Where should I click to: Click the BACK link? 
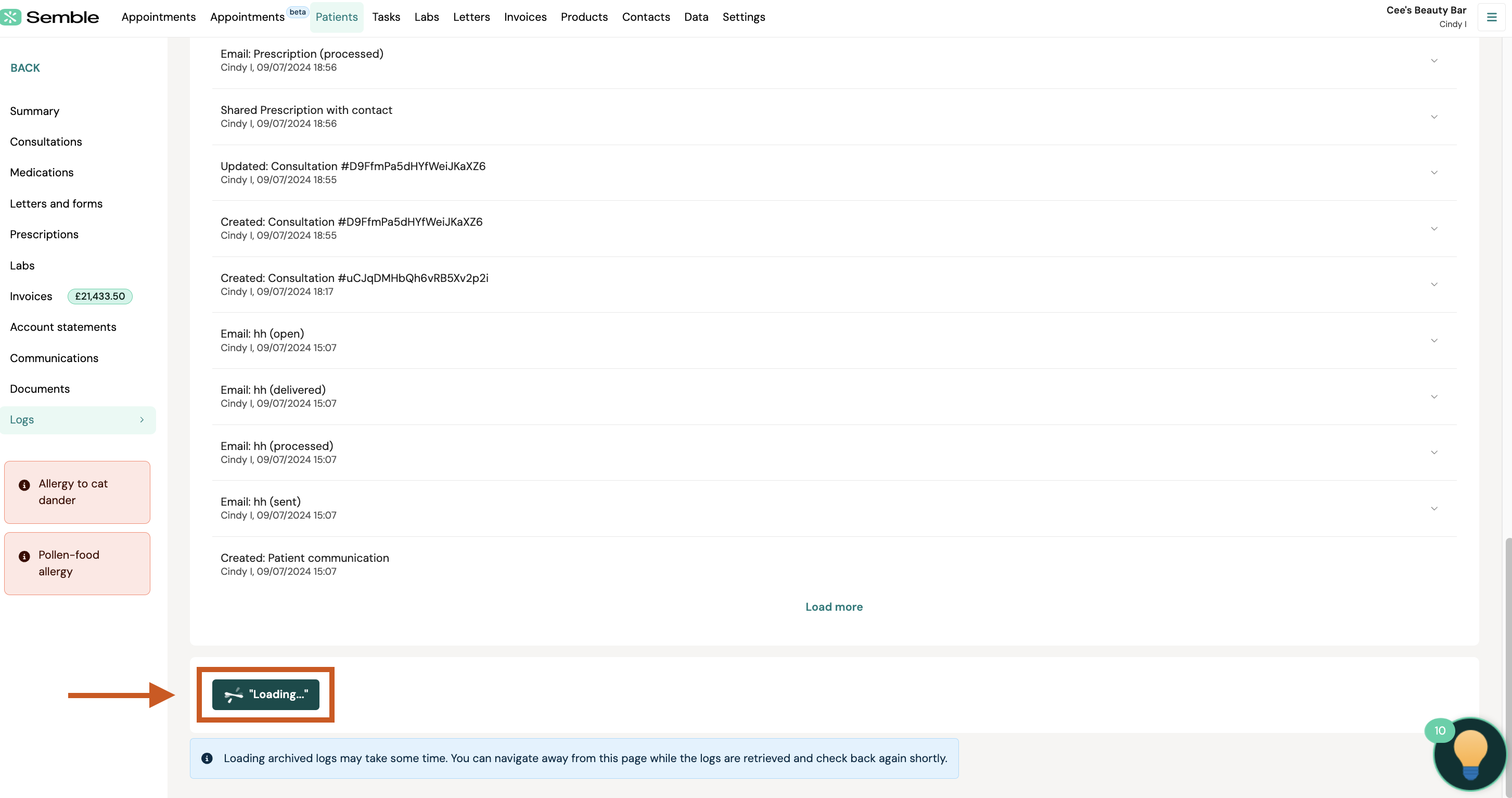[x=25, y=68]
